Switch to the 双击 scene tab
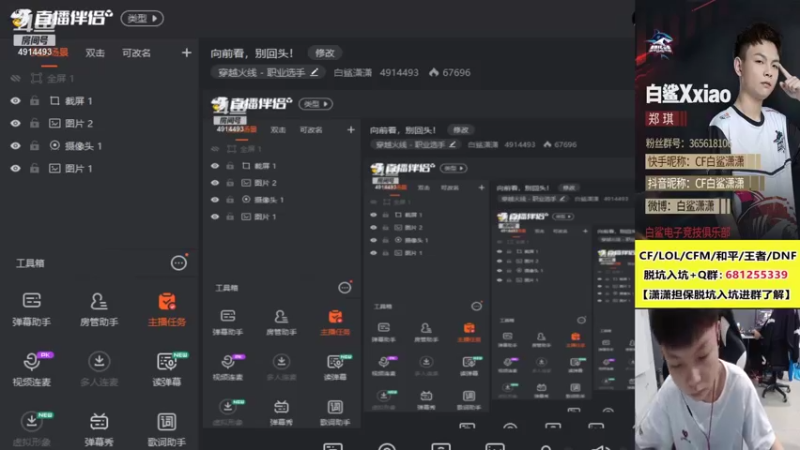This screenshot has width=800, height=450. tap(95, 53)
